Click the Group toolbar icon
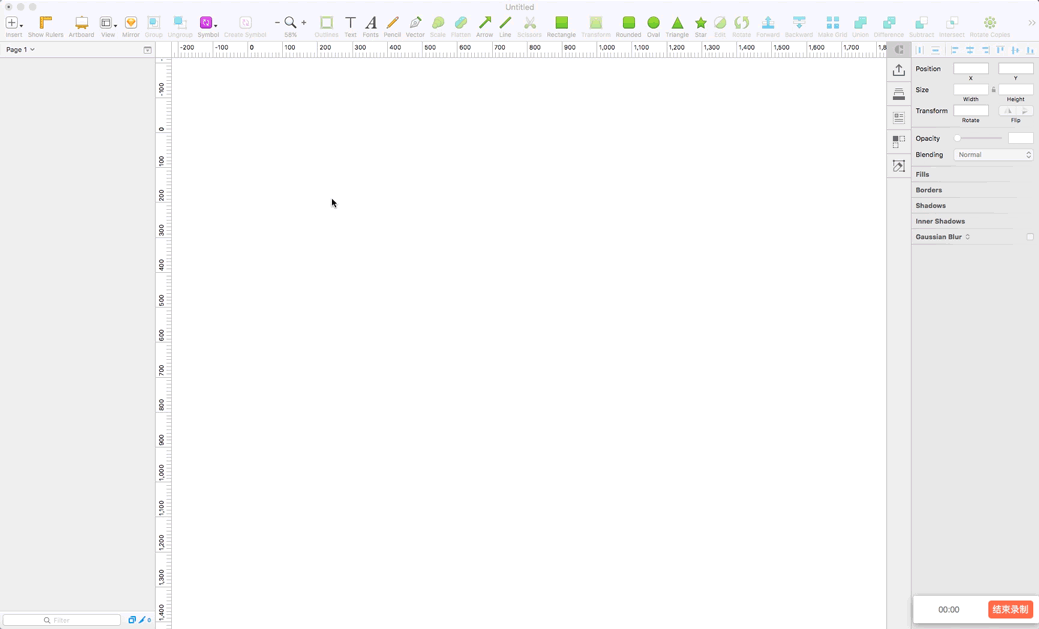 click(153, 23)
